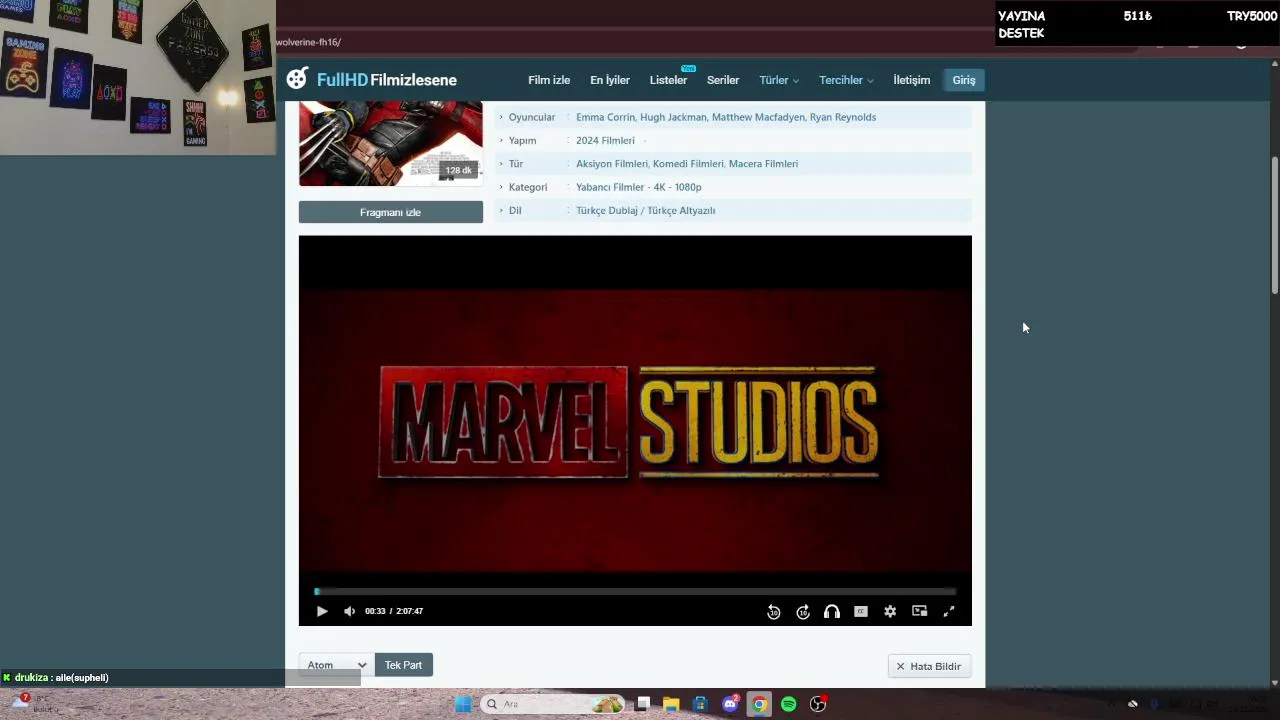The height and width of the screenshot is (720, 1280).
Task: Open the Seriler menu
Action: [723, 80]
